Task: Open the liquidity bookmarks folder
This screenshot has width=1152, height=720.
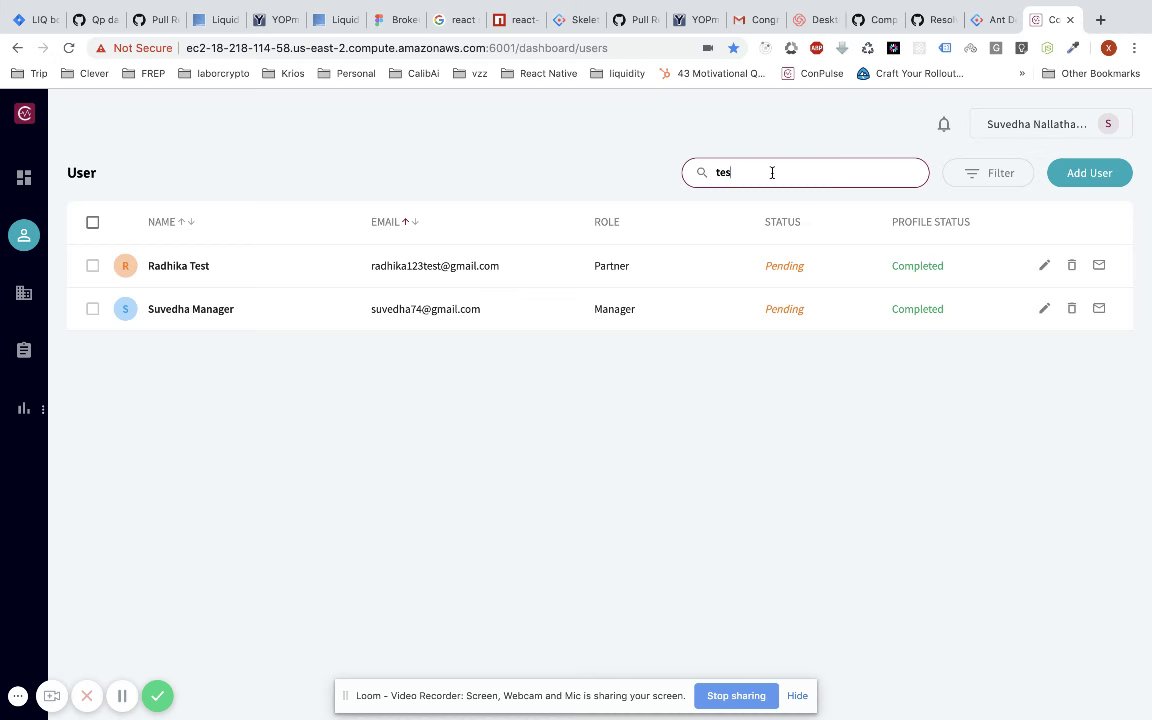Action: [617, 73]
